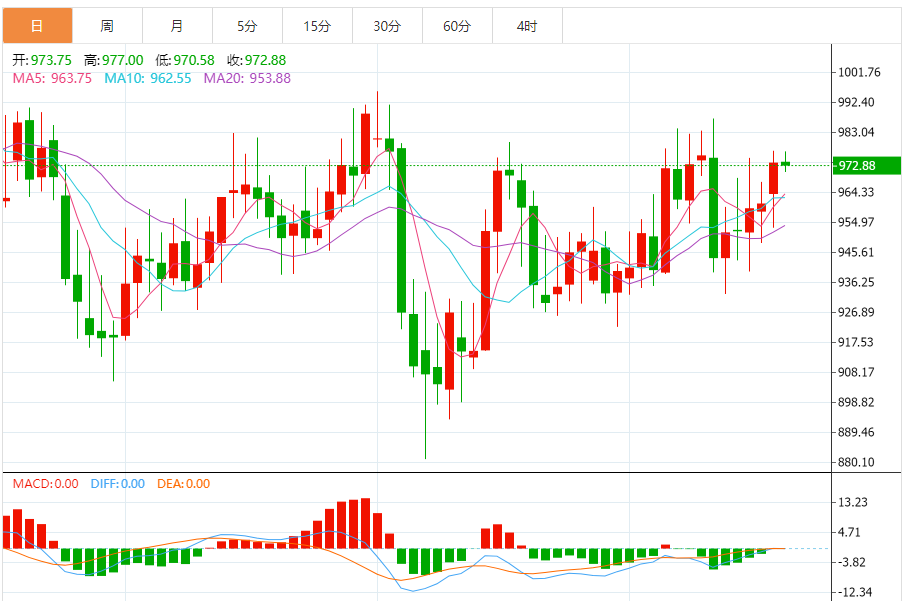Click the MA20: 953.88 indicator label
This screenshot has height=601, width=904.
click(x=247, y=78)
